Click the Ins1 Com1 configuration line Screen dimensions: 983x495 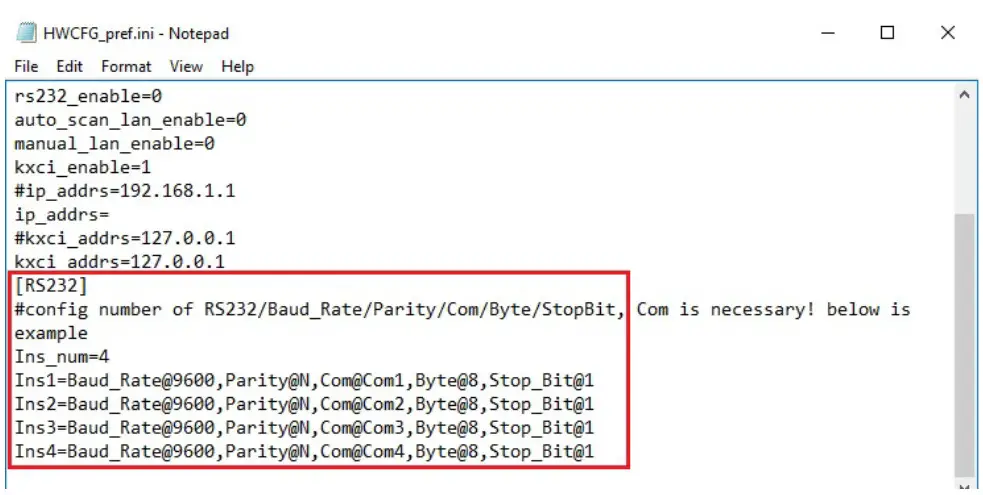(304, 381)
